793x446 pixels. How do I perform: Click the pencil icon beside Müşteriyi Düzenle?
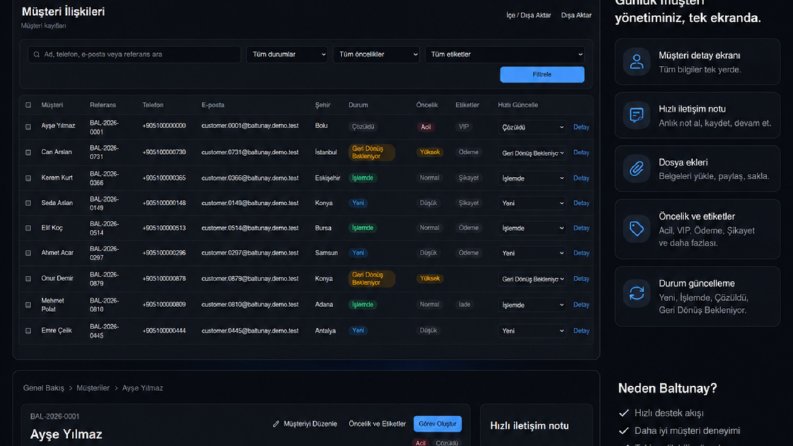[276, 424]
